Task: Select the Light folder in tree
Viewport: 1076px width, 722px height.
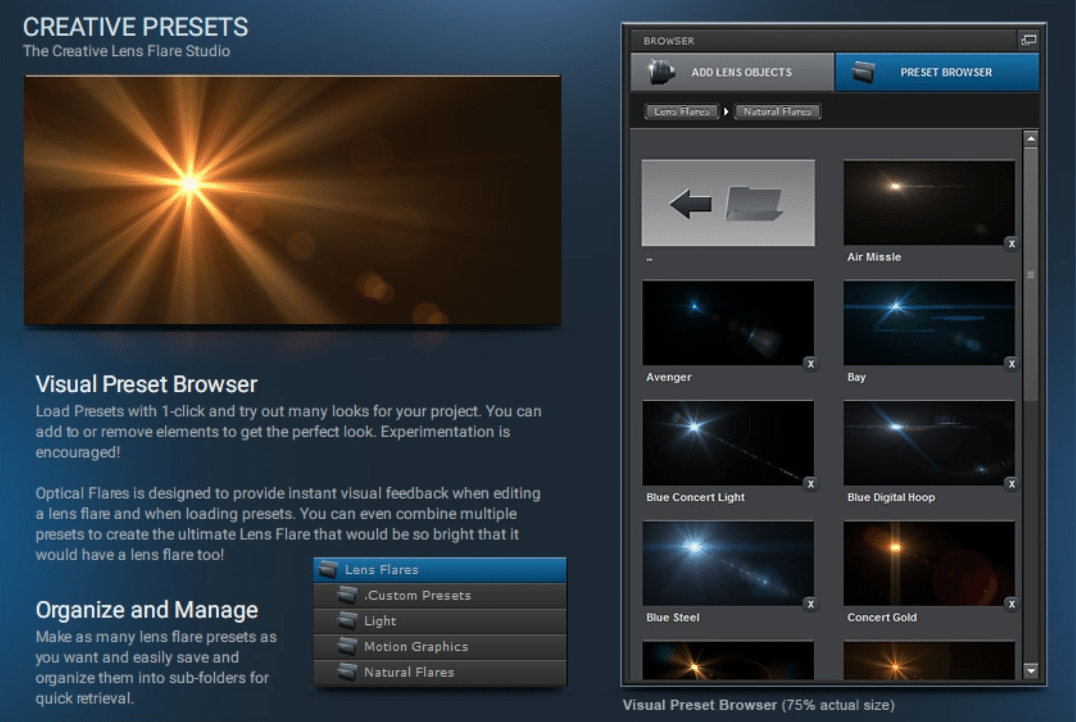Action: pyautogui.click(x=440, y=621)
